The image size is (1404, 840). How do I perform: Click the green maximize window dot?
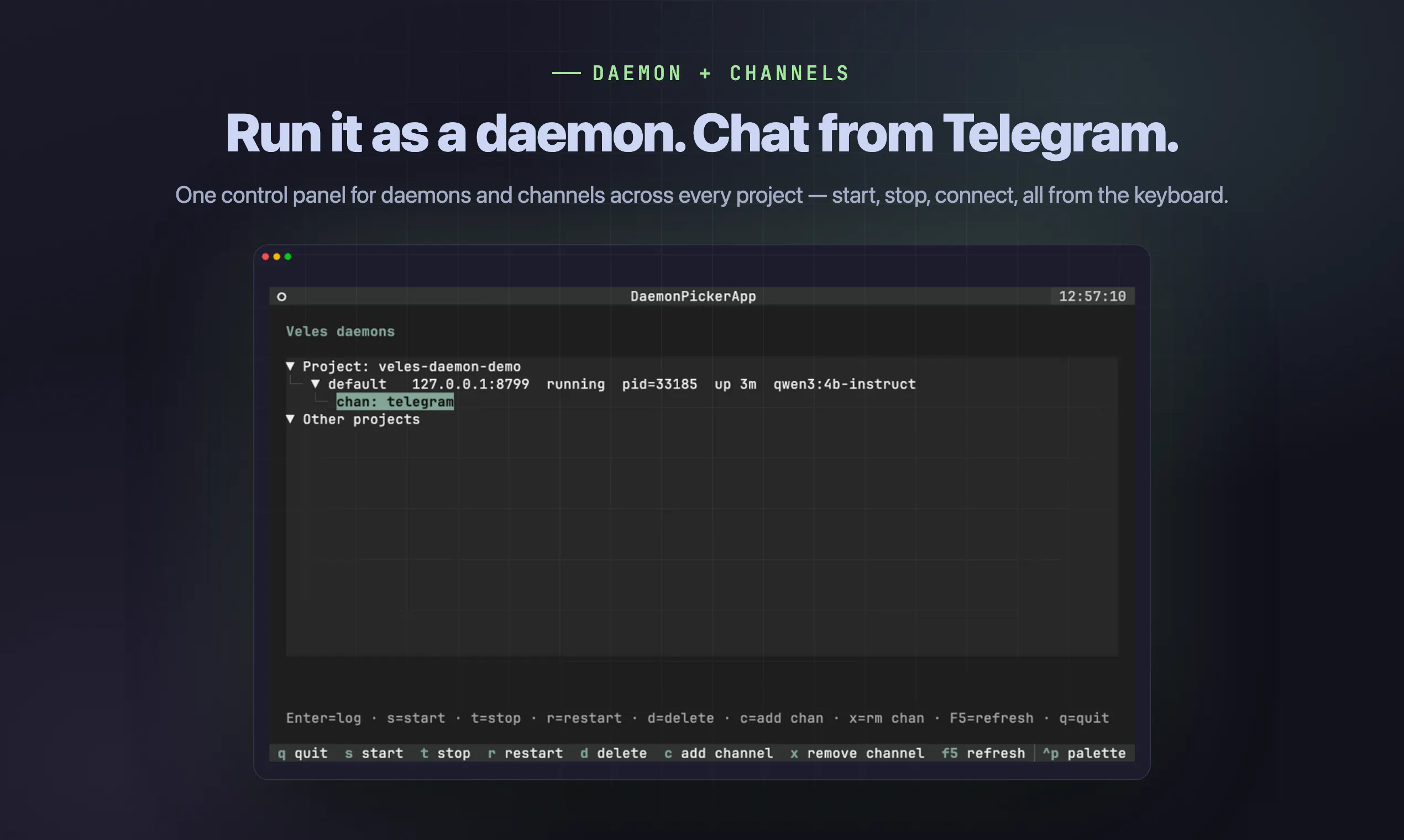coord(287,256)
